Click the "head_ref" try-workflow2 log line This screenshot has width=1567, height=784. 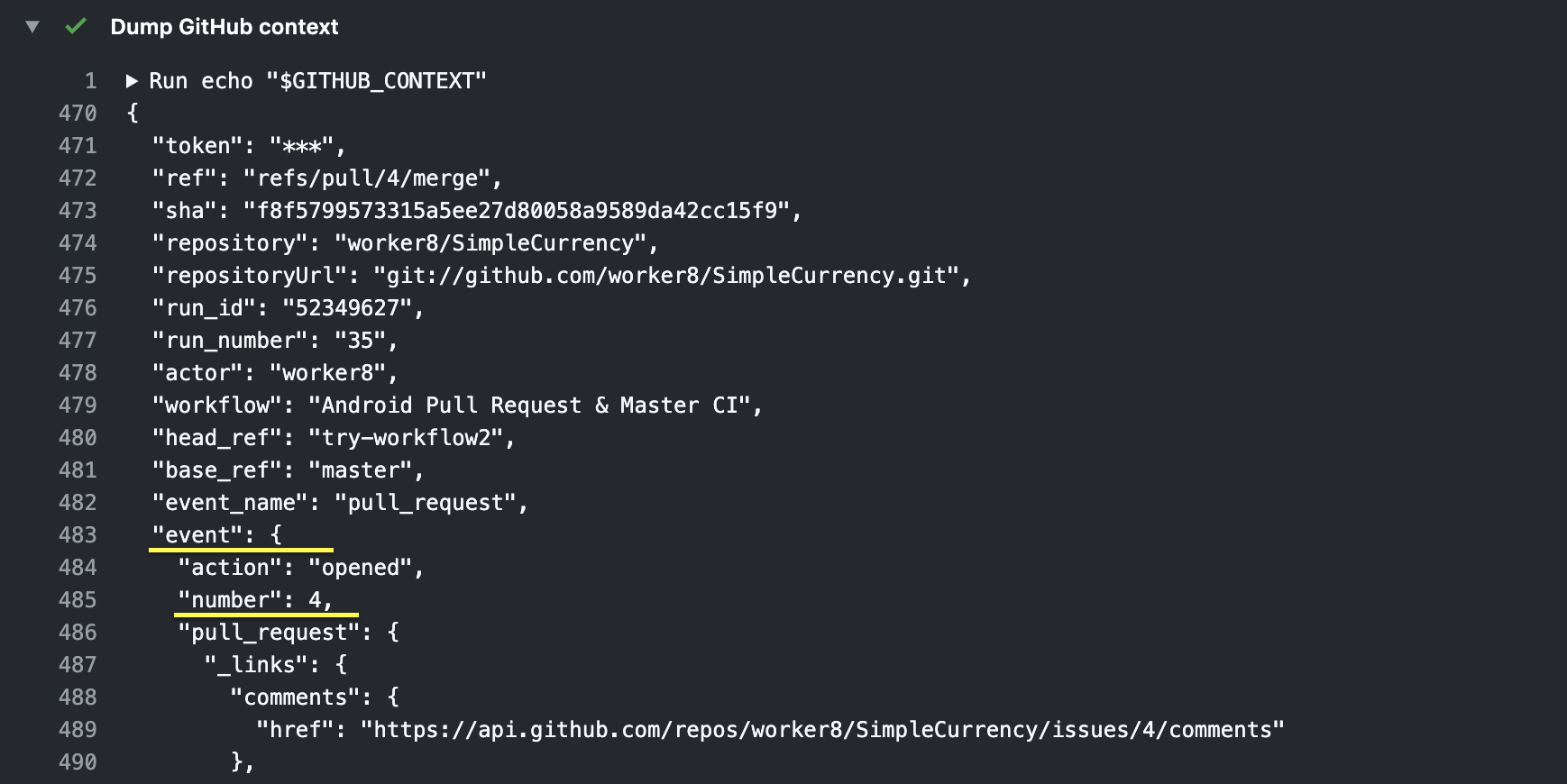[x=334, y=438]
